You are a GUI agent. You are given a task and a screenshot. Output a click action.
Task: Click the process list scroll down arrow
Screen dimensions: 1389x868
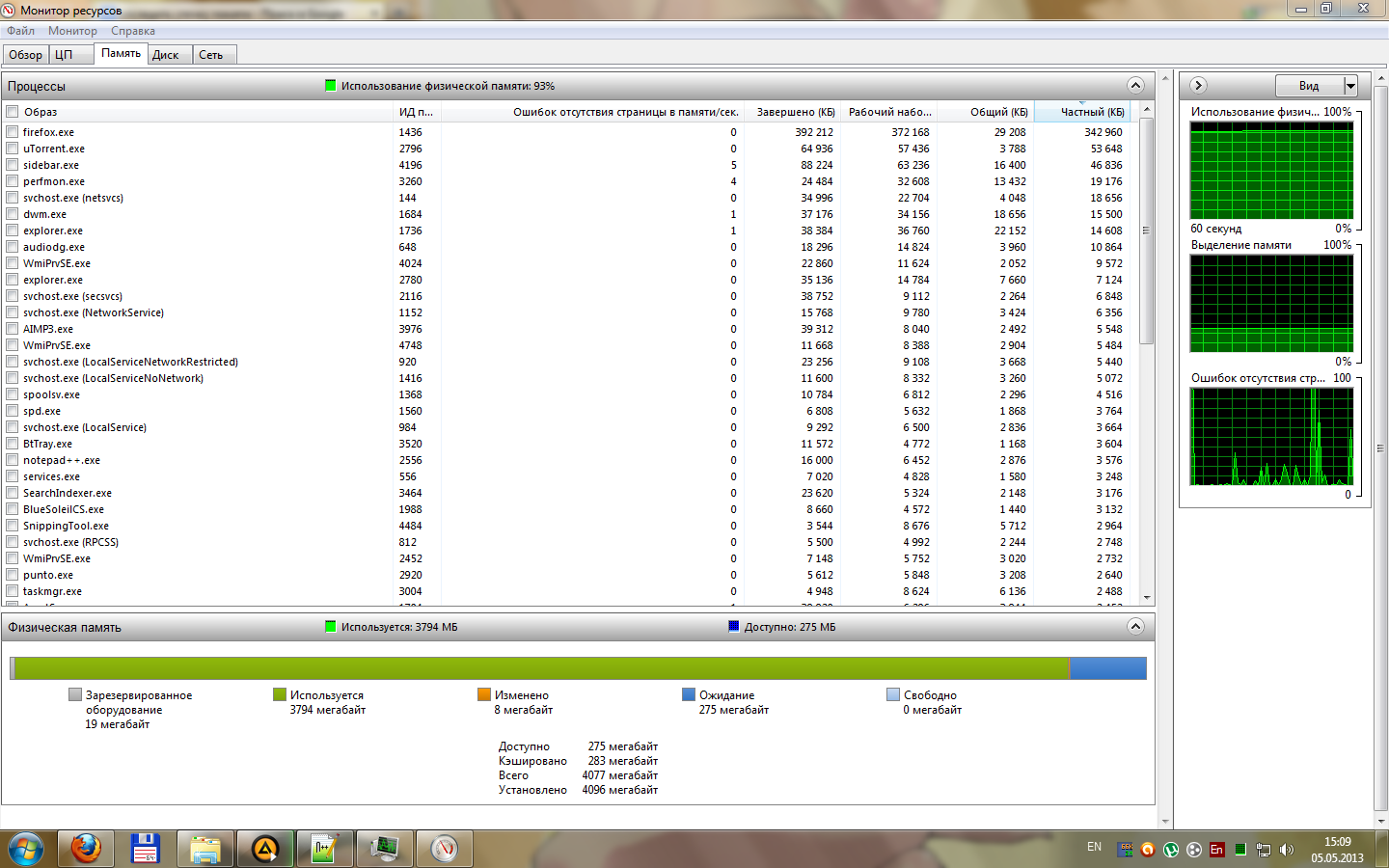click(x=1147, y=598)
